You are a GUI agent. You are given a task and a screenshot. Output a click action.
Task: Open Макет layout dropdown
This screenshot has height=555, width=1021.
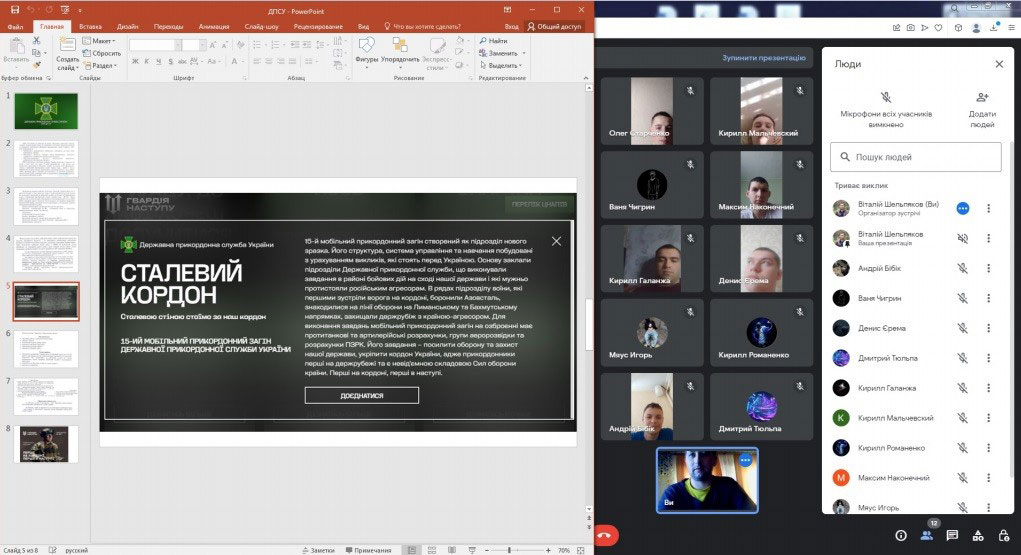pyautogui.click(x=100, y=41)
